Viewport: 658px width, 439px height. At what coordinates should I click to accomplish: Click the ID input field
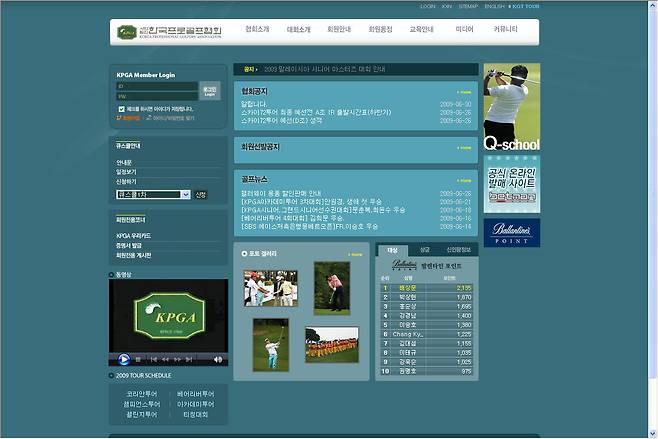coord(154,86)
